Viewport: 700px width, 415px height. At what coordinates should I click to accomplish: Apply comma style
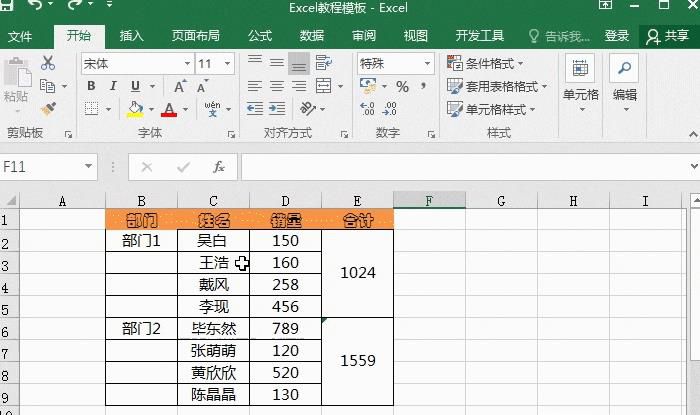[x=423, y=86]
